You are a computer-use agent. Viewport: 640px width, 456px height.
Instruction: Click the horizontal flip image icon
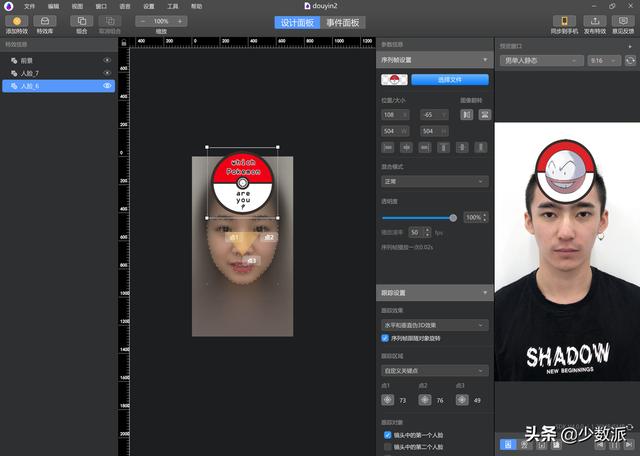point(466,115)
